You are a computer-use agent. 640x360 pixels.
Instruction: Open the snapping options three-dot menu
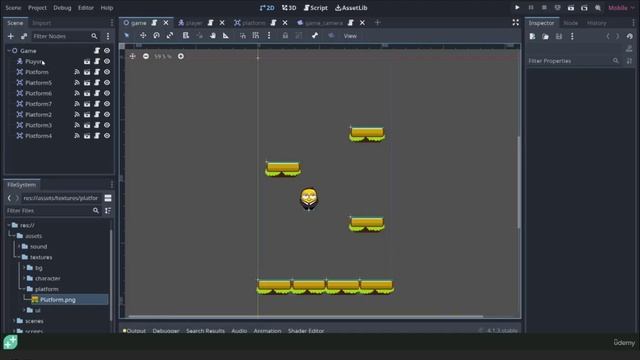click(x=269, y=36)
